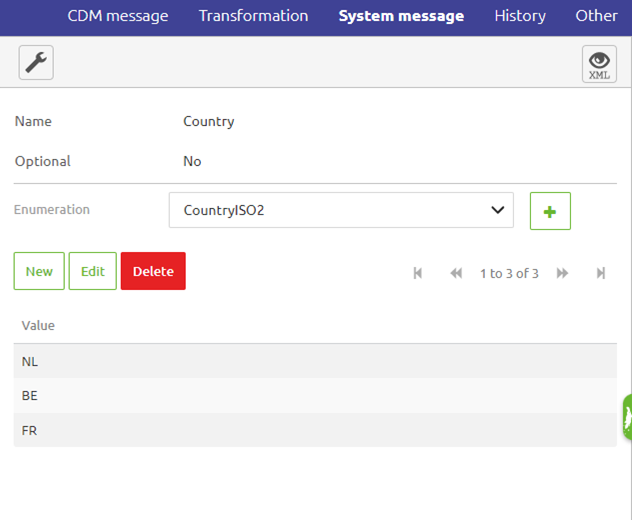Click the '1 to 3 of 3' pager text
632x520 pixels.
(509, 273)
